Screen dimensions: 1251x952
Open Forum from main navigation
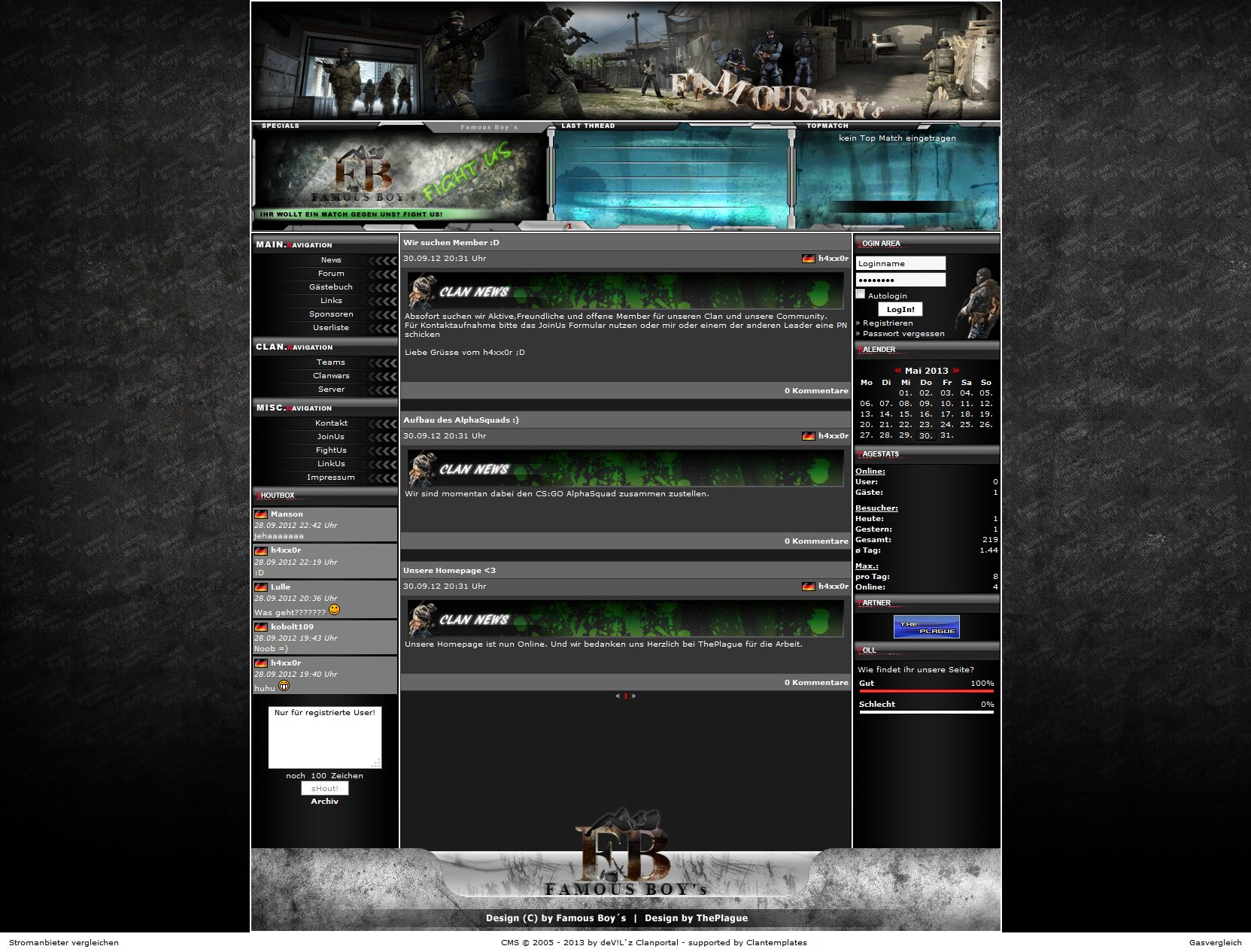[x=331, y=274]
